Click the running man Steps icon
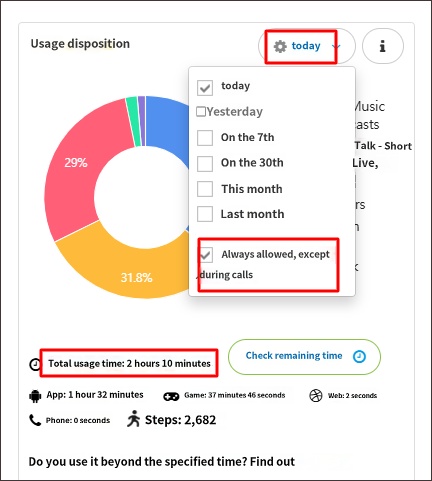This screenshot has width=432, height=481. (x=133, y=419)
